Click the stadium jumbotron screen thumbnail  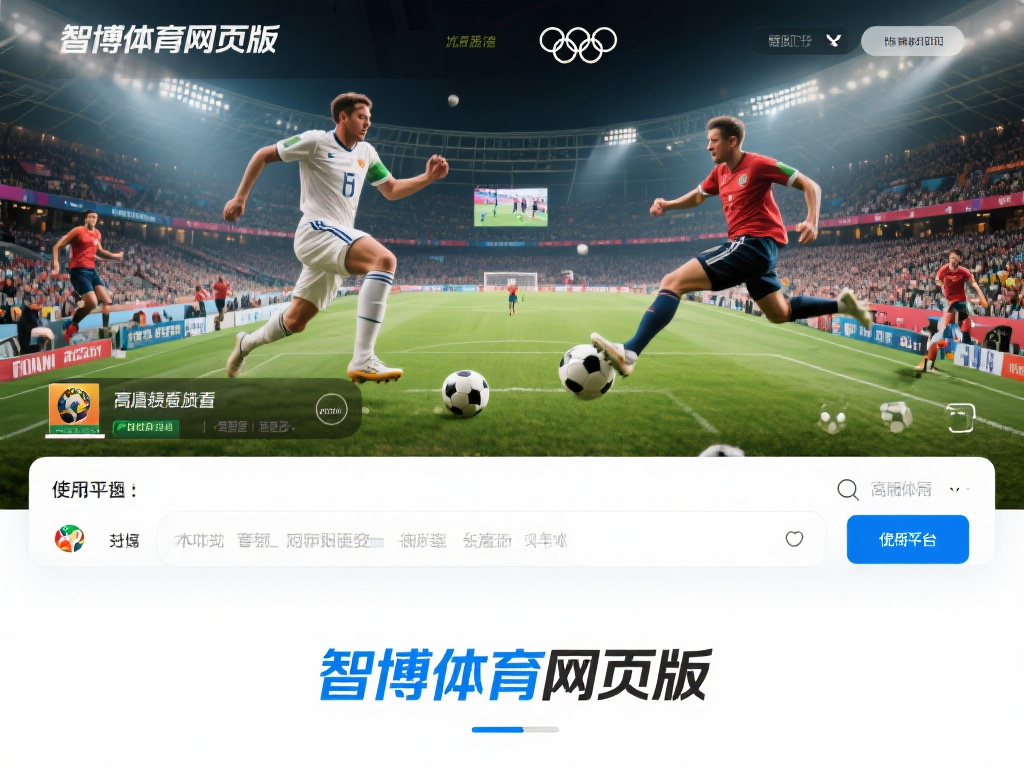click(511, 206)
